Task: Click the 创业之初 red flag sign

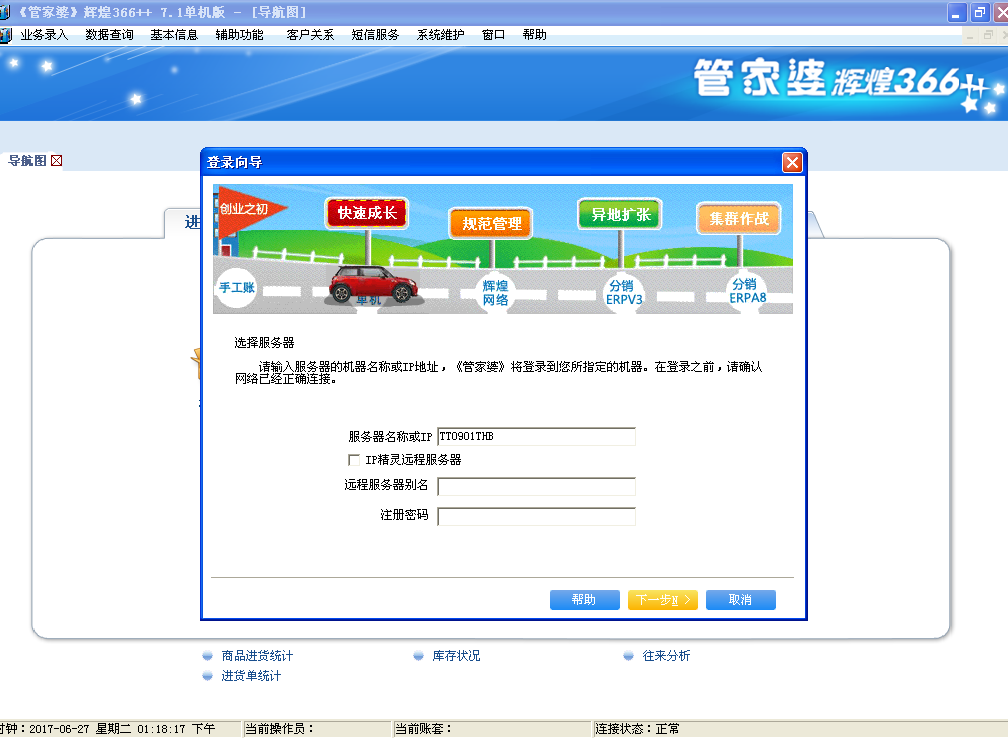Action: point(248,210)
